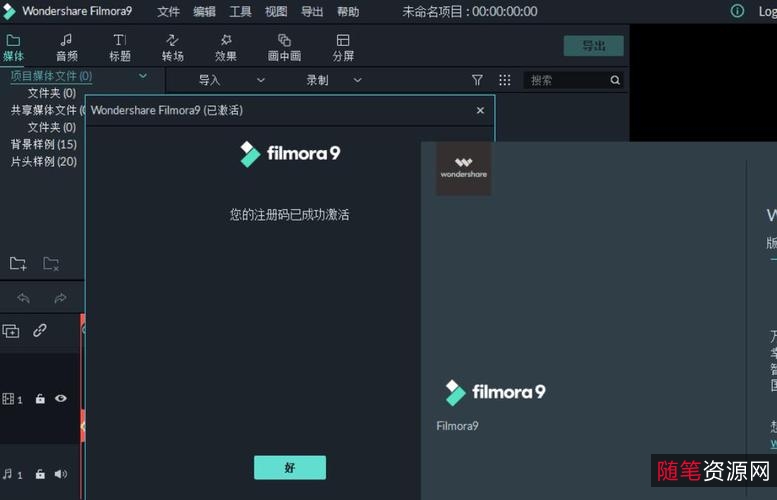Open the 导入 import dropdown

coord(232,80)
